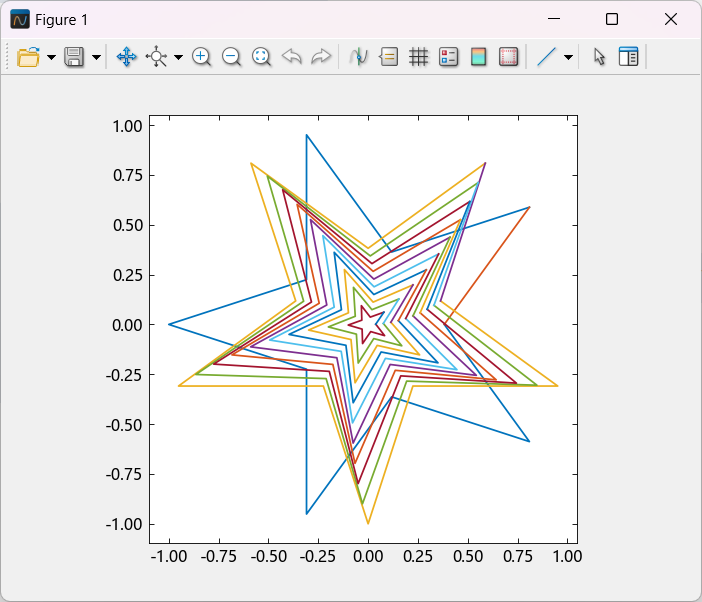Click the x-axis label 0.00
This screenshot has height=602, width=702.
coord(368,556)
